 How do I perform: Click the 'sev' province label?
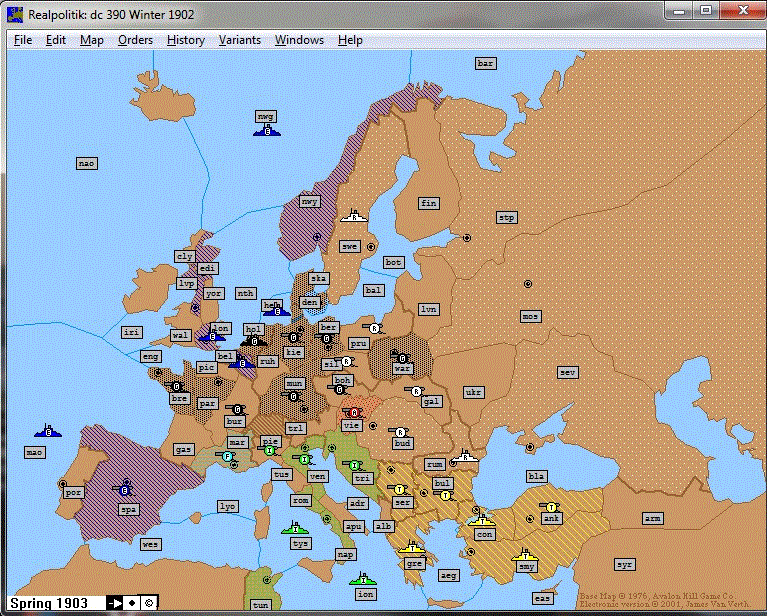tap(568, 372)
